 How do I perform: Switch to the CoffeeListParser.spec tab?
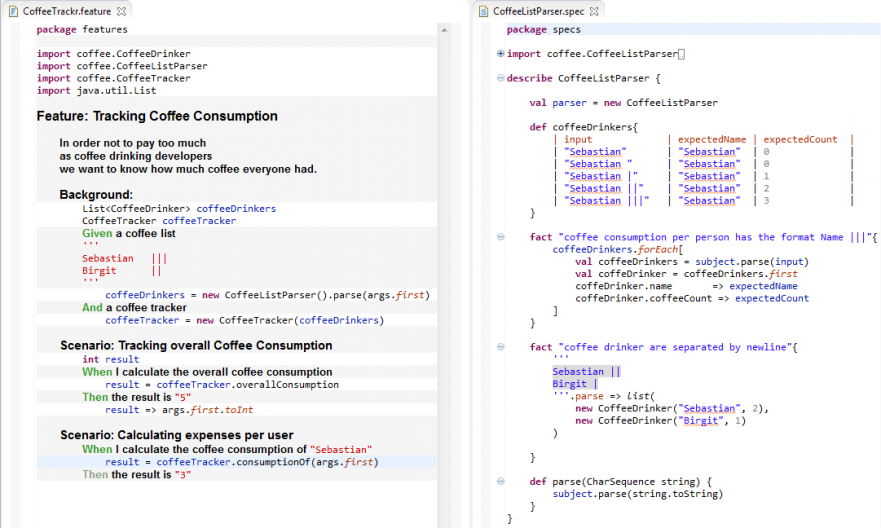[538, 11]
